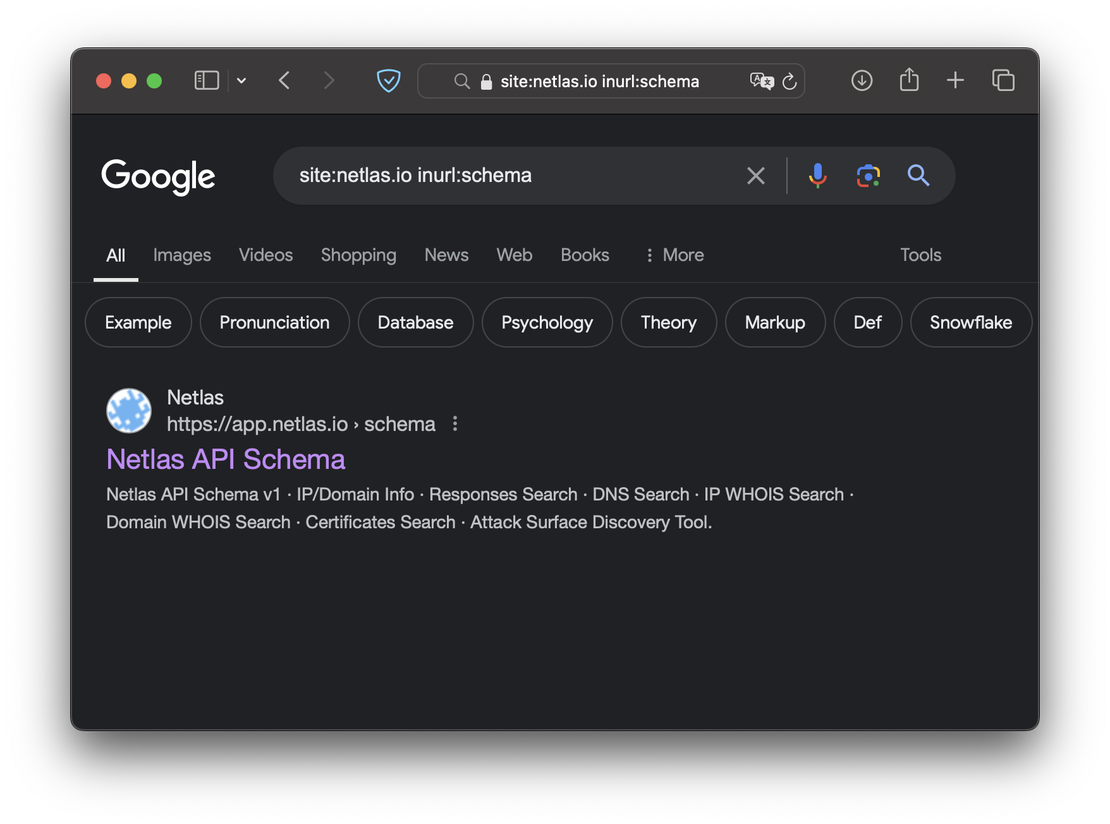
Task: Open the three-dot menu next to the result
Action: click(455, 423)
